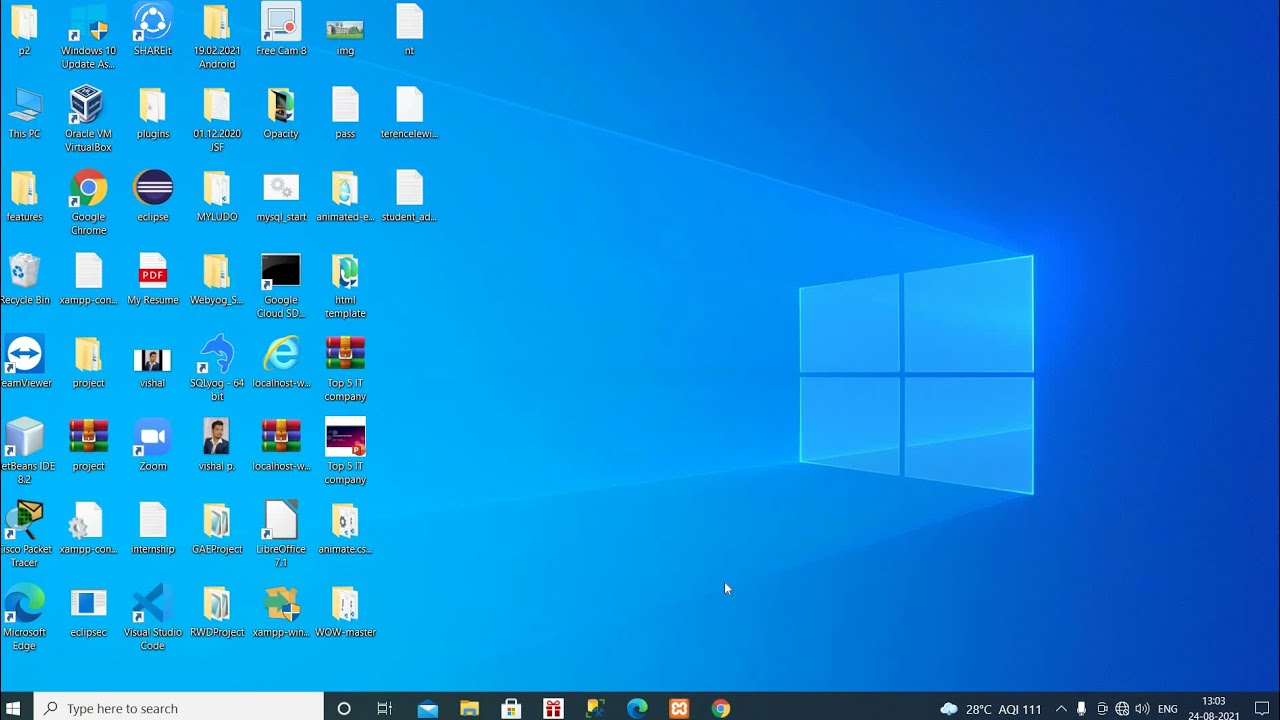Select Visual Studio Code shortcut
The image size is (1280, 720).
(x=152, y=604)
